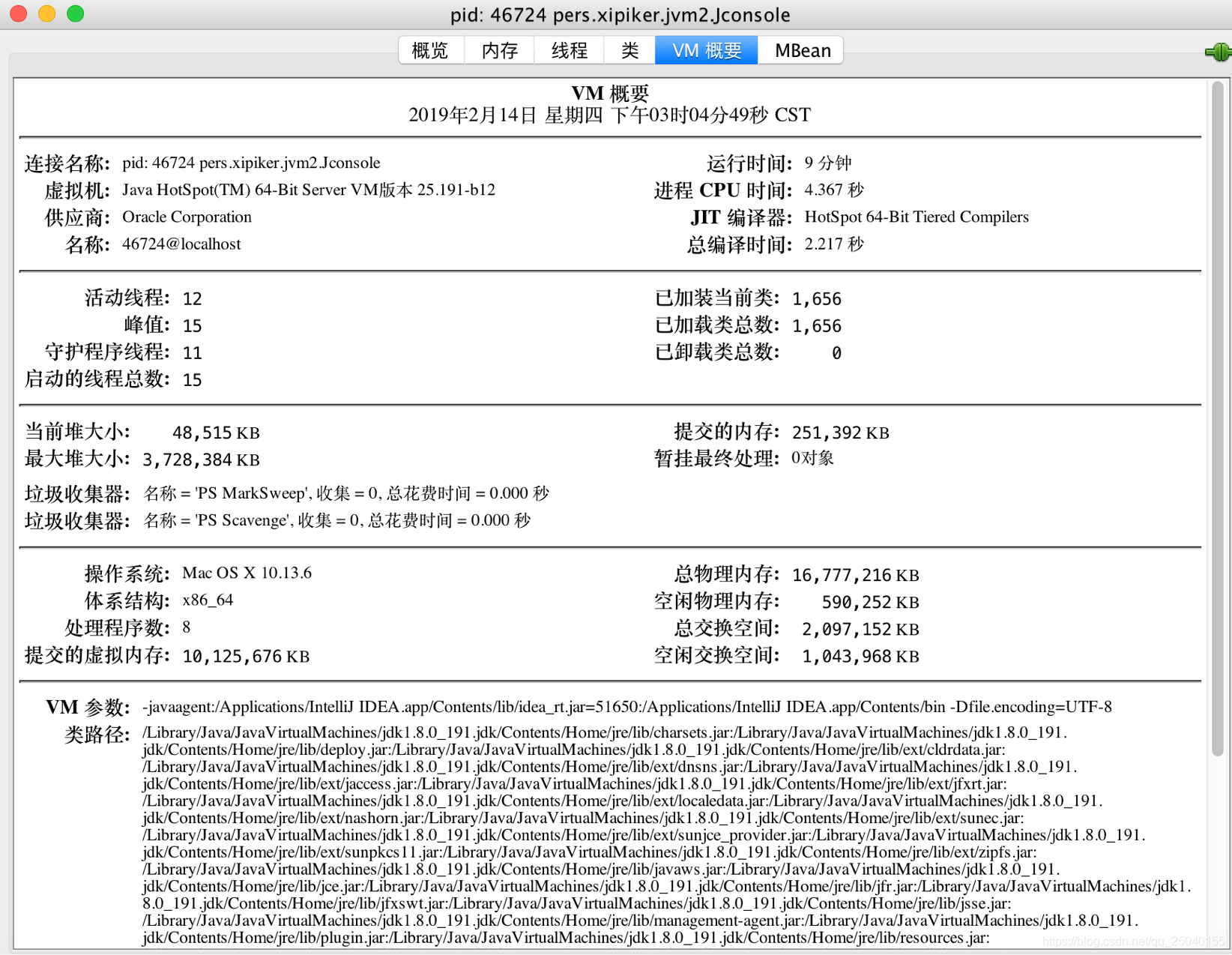Click the total swap space '2,097,152 KB'
The height and width of the screenshot is (955, 1232).
pyautogui.click(x=860, y=629)
